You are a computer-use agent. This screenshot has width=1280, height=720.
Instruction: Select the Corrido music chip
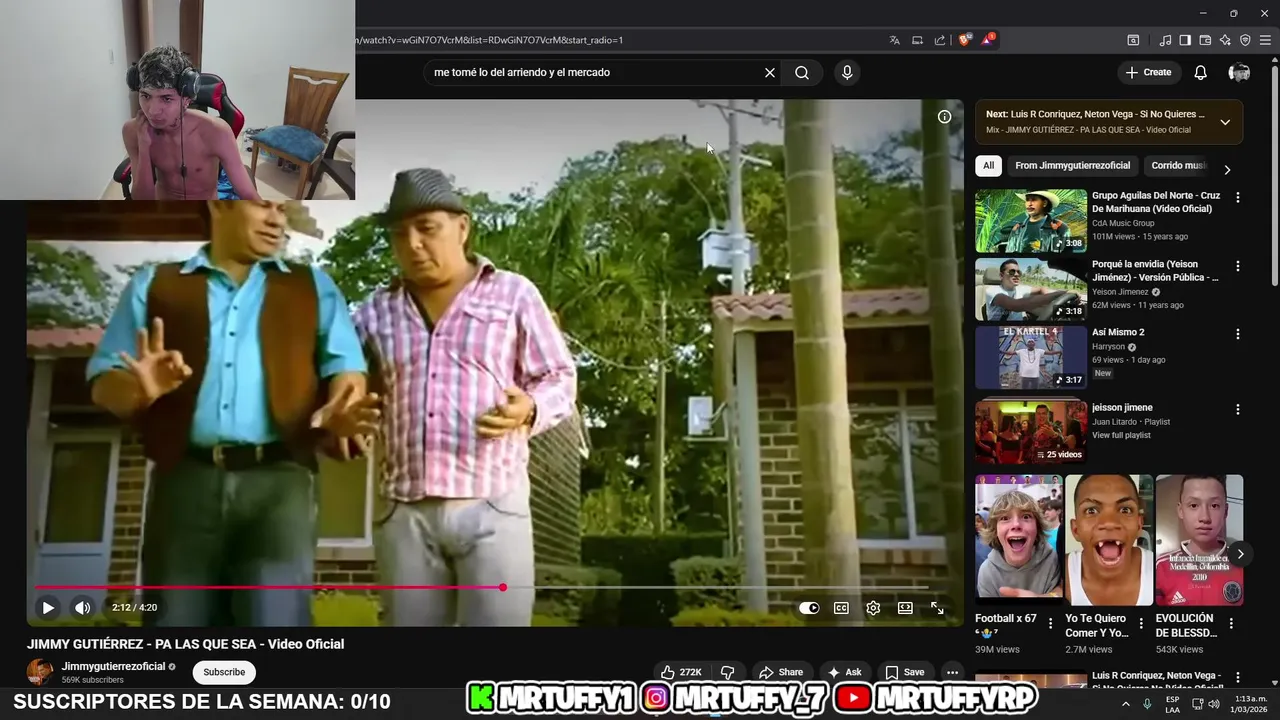[x=1179, y=166]
